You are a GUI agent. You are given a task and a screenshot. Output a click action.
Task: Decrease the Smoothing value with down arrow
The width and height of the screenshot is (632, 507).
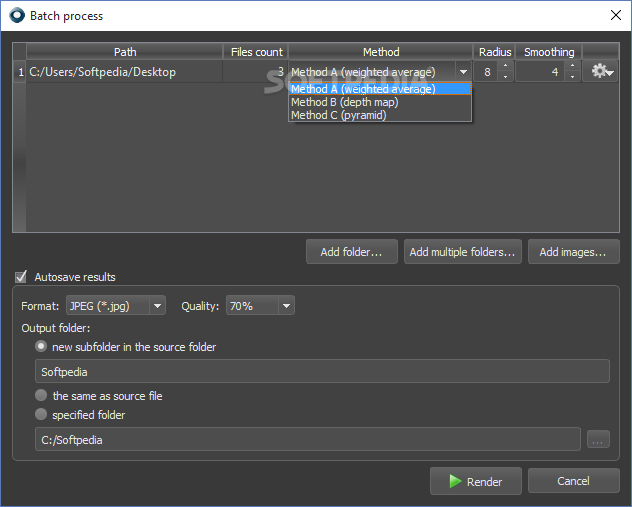(572, 77)
